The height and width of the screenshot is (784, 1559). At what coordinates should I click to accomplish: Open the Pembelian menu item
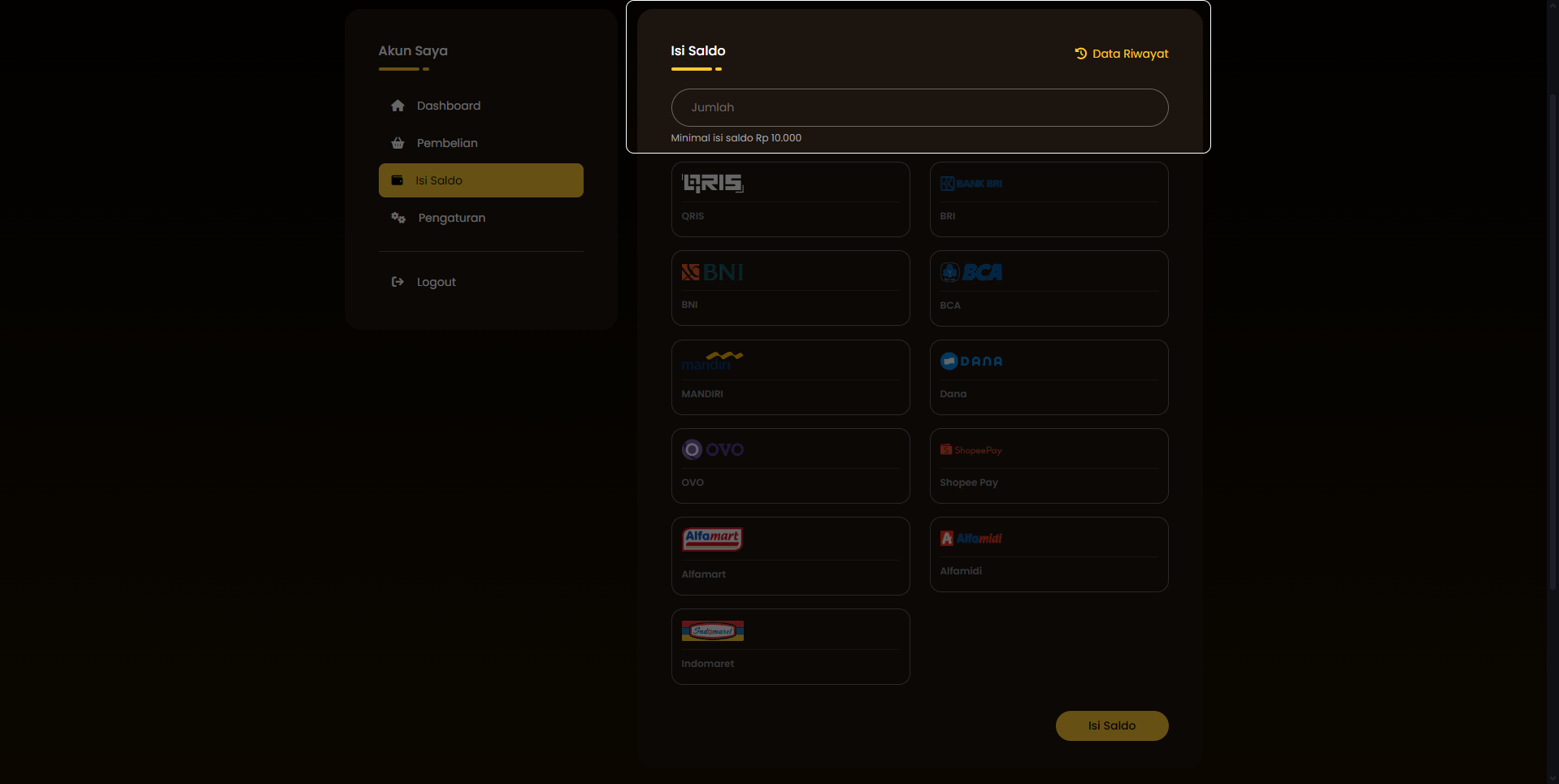point(481,143)
